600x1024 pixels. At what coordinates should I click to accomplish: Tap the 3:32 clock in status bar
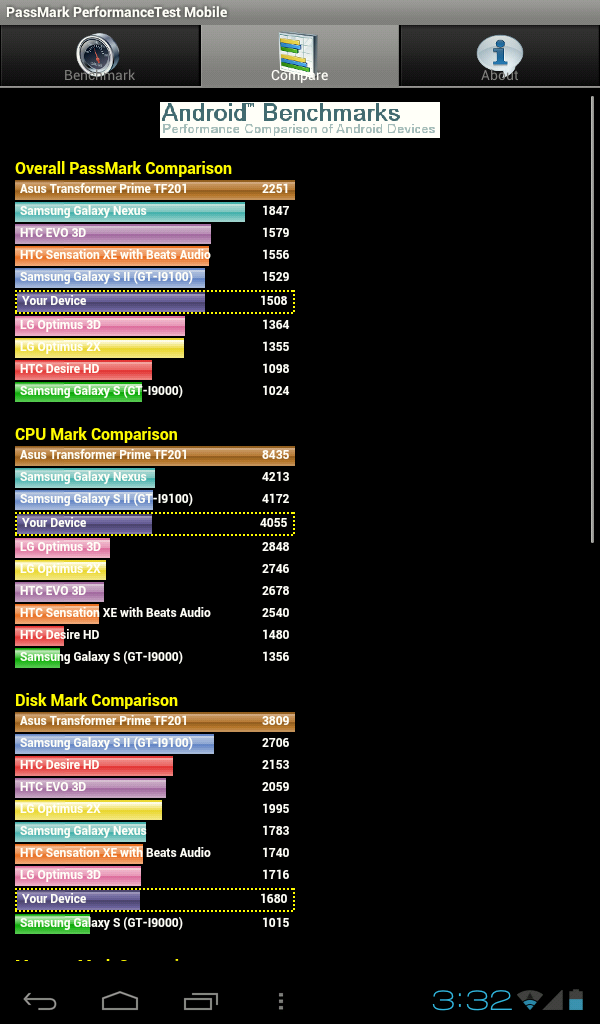pos(471,1000)
